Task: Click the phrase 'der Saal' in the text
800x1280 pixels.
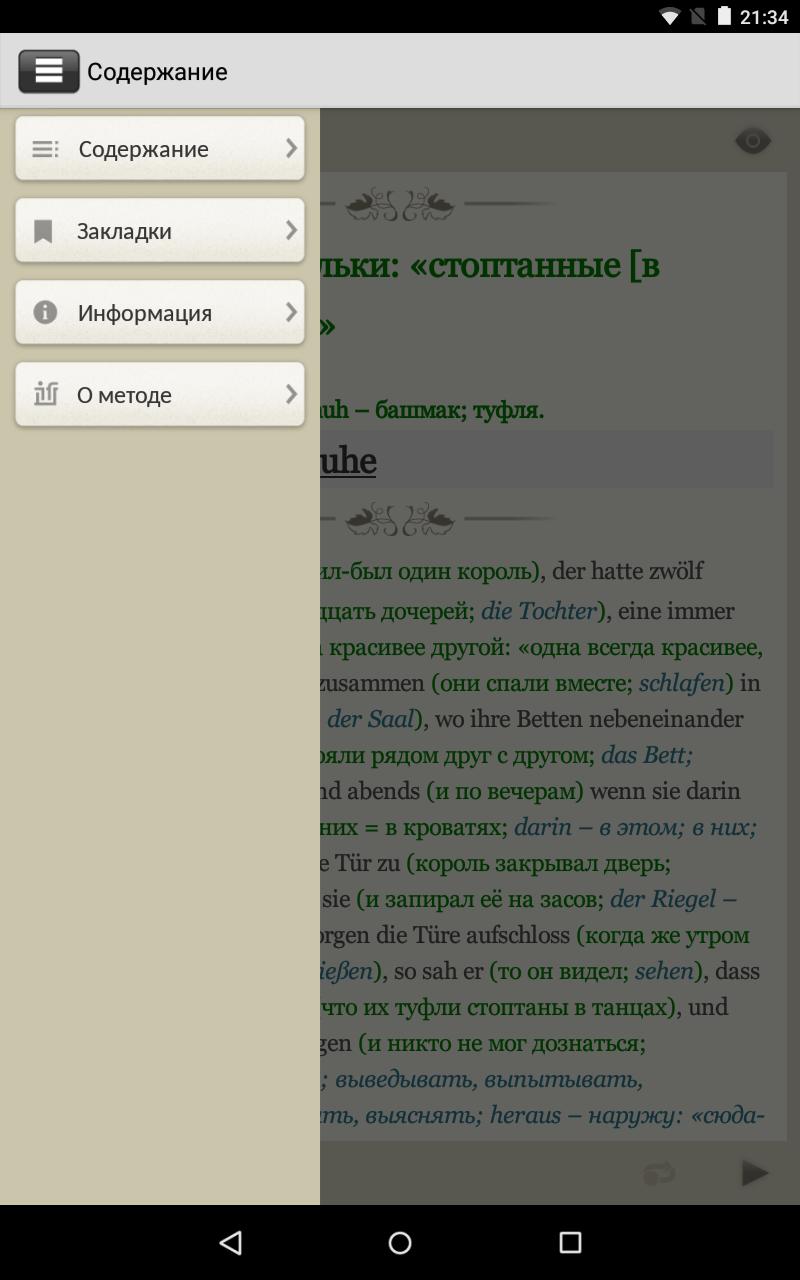Action: pos(371,719)
